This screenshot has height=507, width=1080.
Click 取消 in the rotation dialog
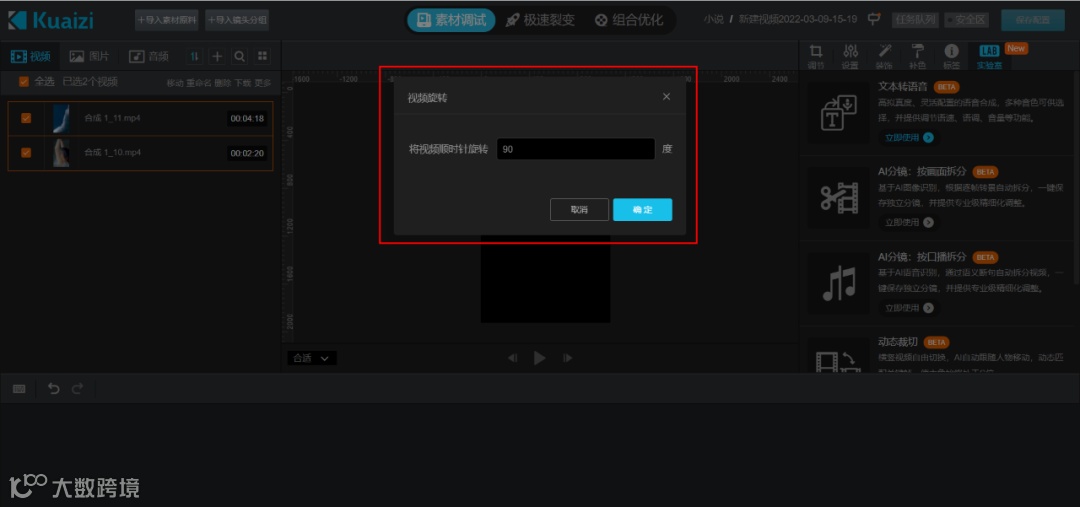click(x=579, y=209)
